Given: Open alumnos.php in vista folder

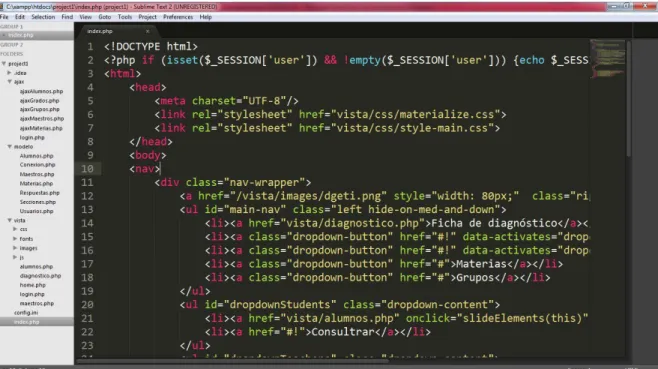Looking at the screenshot, I should [36, 267].
